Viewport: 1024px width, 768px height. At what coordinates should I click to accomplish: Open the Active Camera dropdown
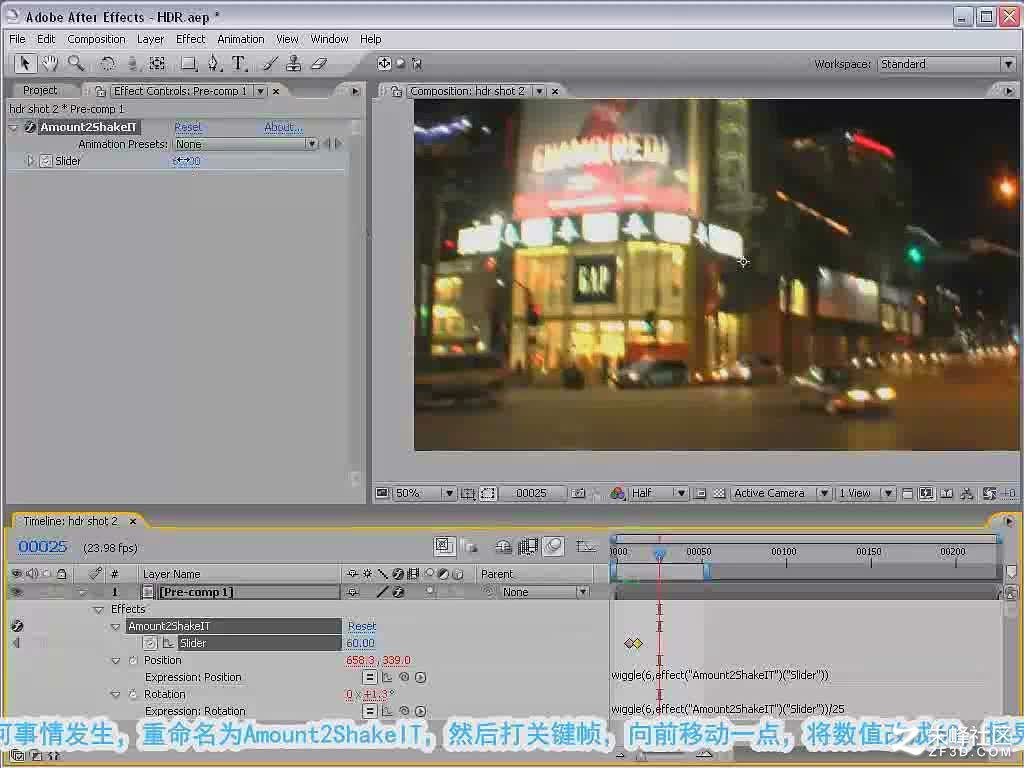[780, 494]
